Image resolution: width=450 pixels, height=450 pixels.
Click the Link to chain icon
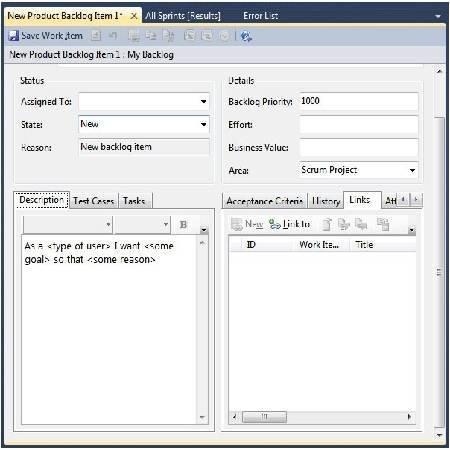pyautogui.click(x=275, y=224)
